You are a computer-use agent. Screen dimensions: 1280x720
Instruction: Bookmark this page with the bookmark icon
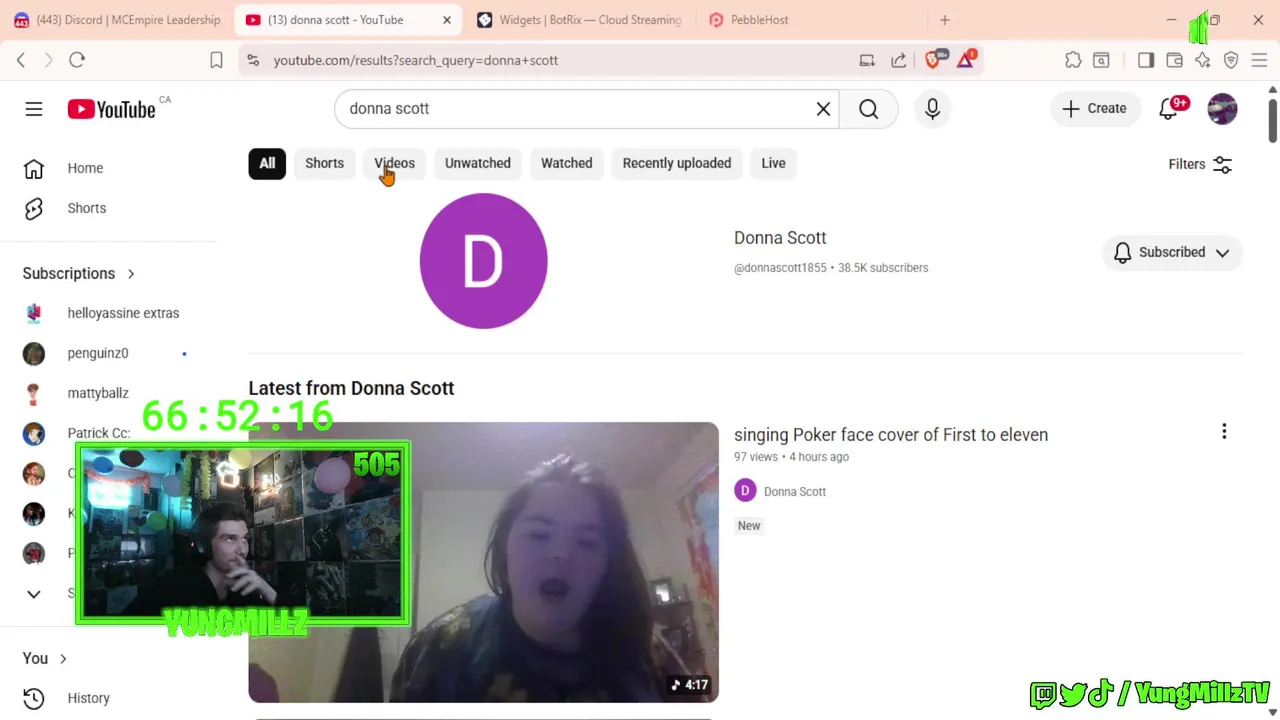coord(216,60)
